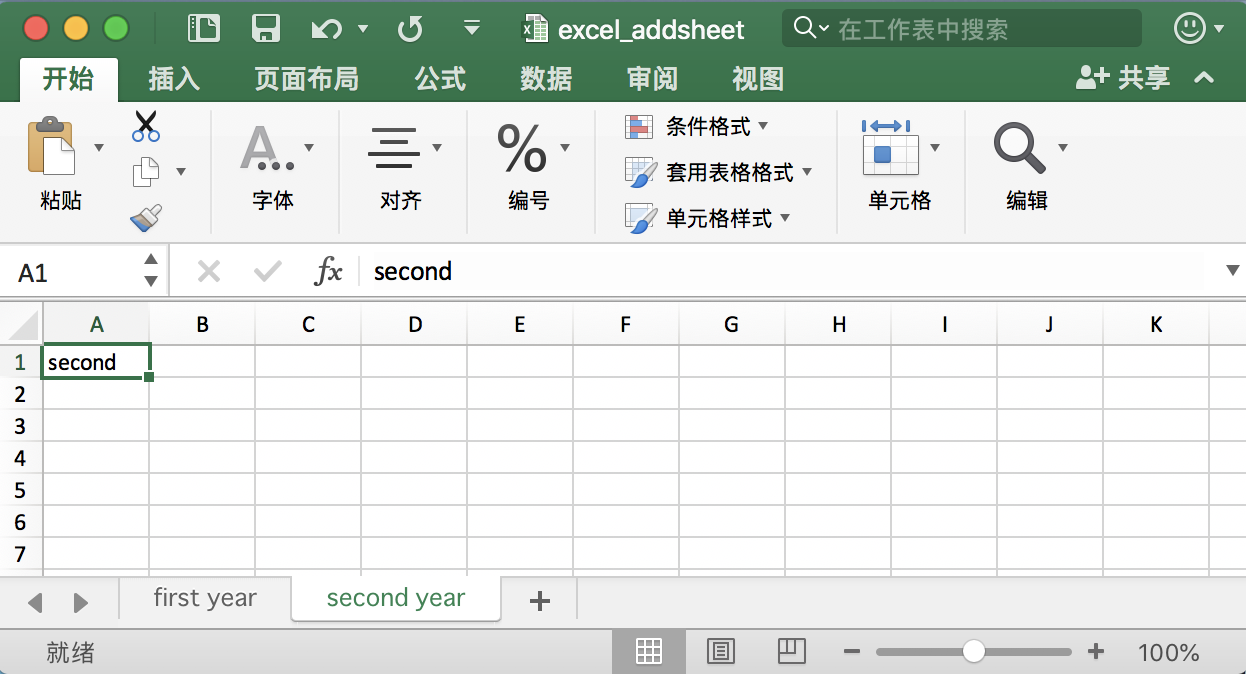The image size is (1246, 674).
Task: Add a new sheet with plus button
Action: pyautogui.click(x=540, y=600)
